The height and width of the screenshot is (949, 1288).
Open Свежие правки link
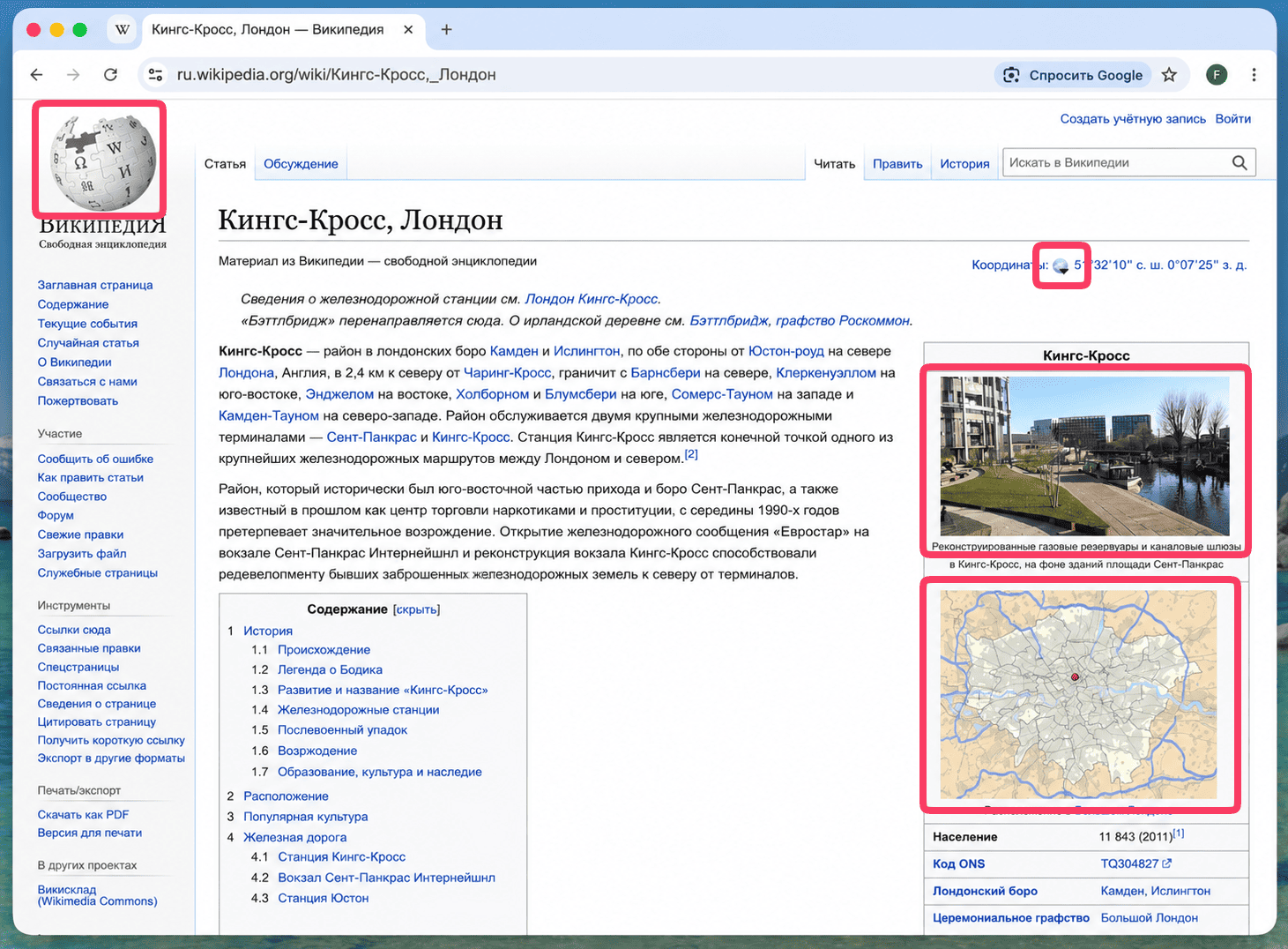[80, 534]
